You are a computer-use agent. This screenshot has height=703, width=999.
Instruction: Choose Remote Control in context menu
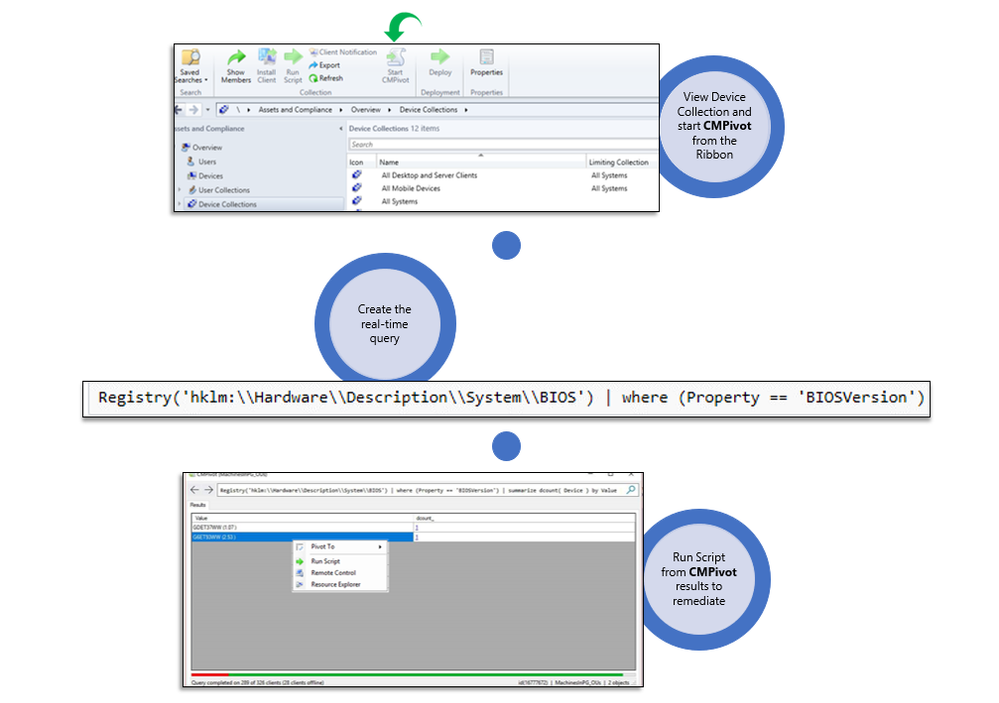click(340, 573)
